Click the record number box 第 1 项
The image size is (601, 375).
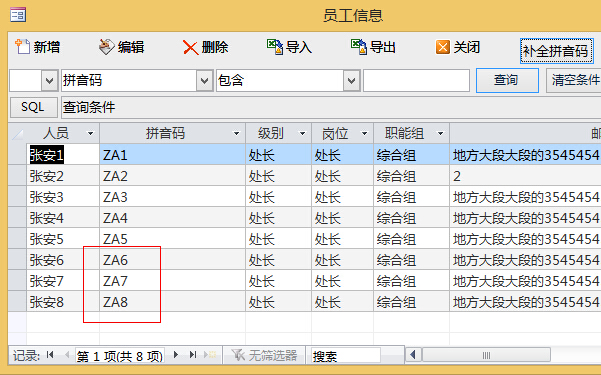(120, 355)
